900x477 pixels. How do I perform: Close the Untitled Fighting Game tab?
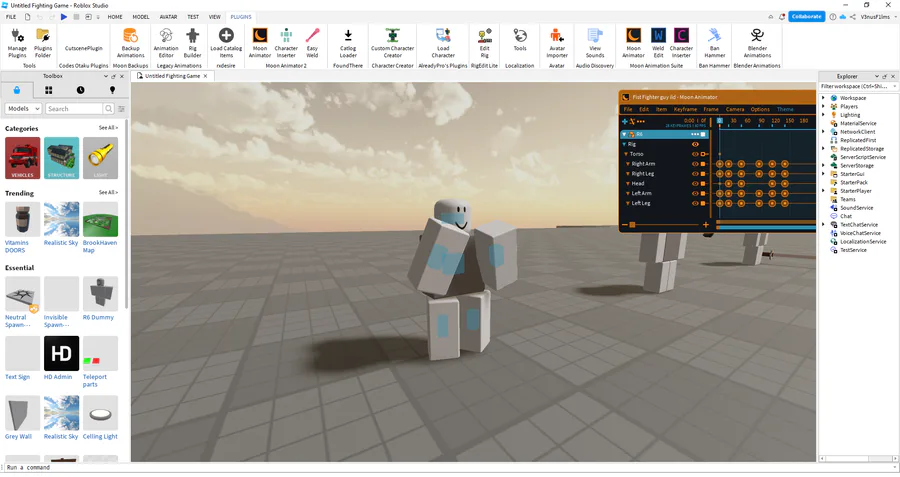(x=206, y=76)
